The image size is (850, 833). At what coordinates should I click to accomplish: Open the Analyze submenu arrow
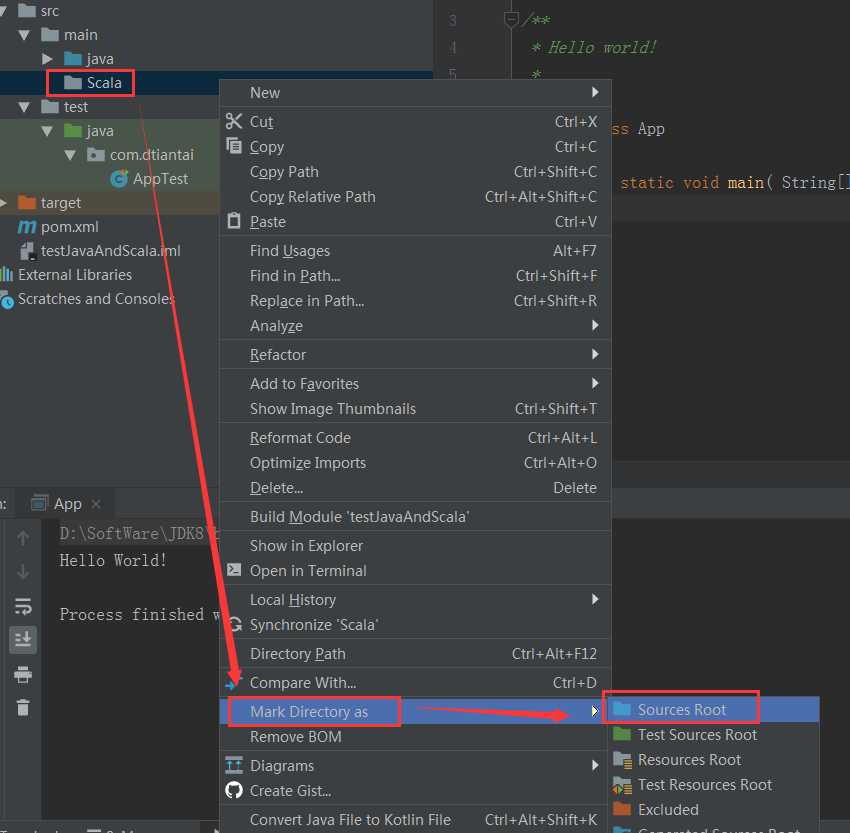(x=595, y=325)
